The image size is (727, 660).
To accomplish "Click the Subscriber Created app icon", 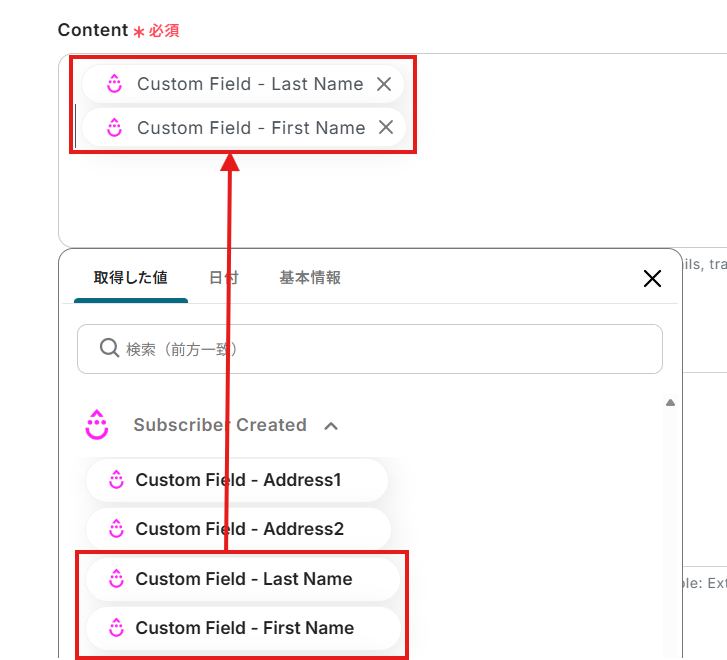I will (x=97, y=425).
